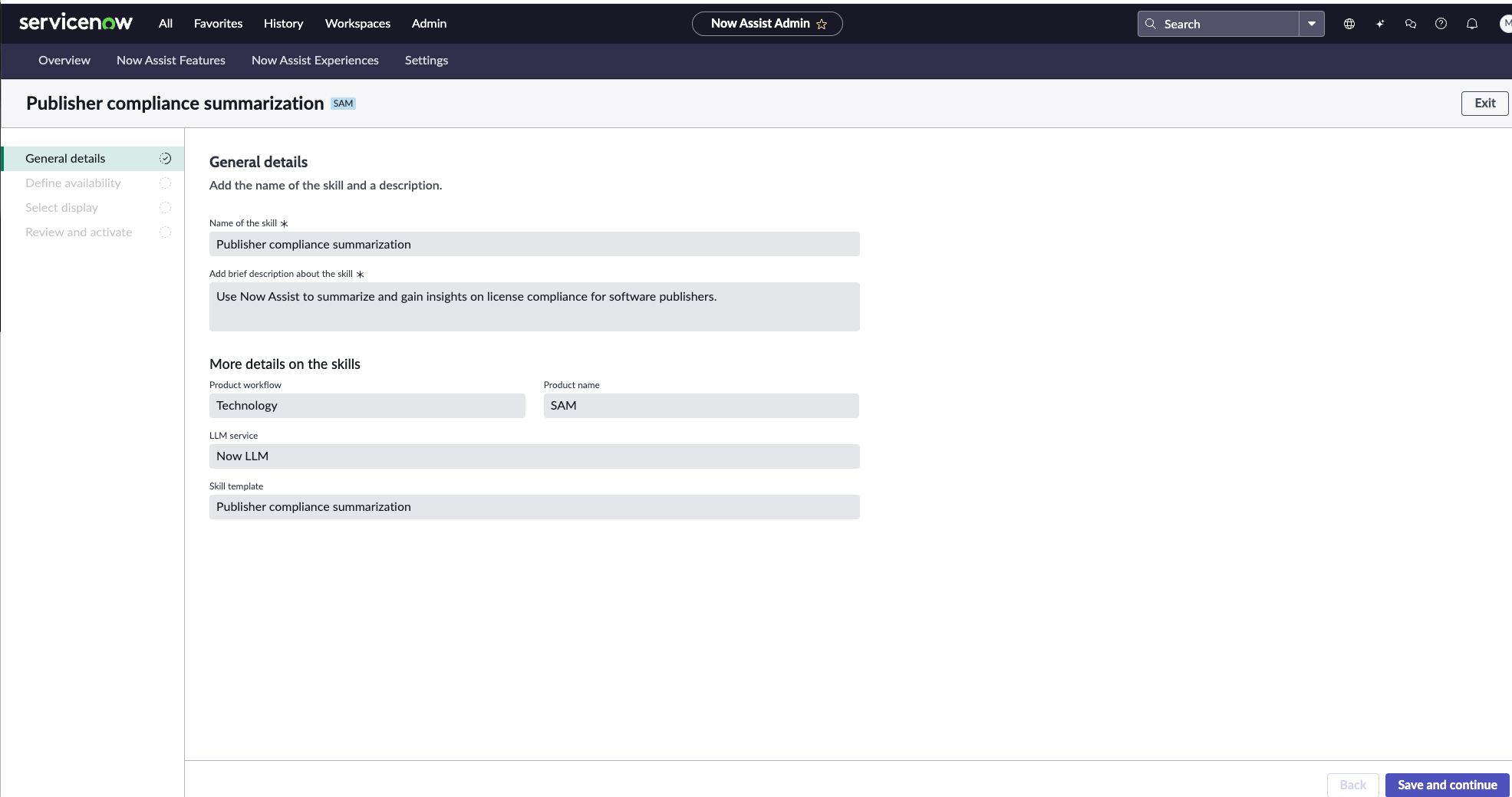Click the search magnifier icon
Viewport: 1512px width, 797px height.
click(x=1151, y=24)
